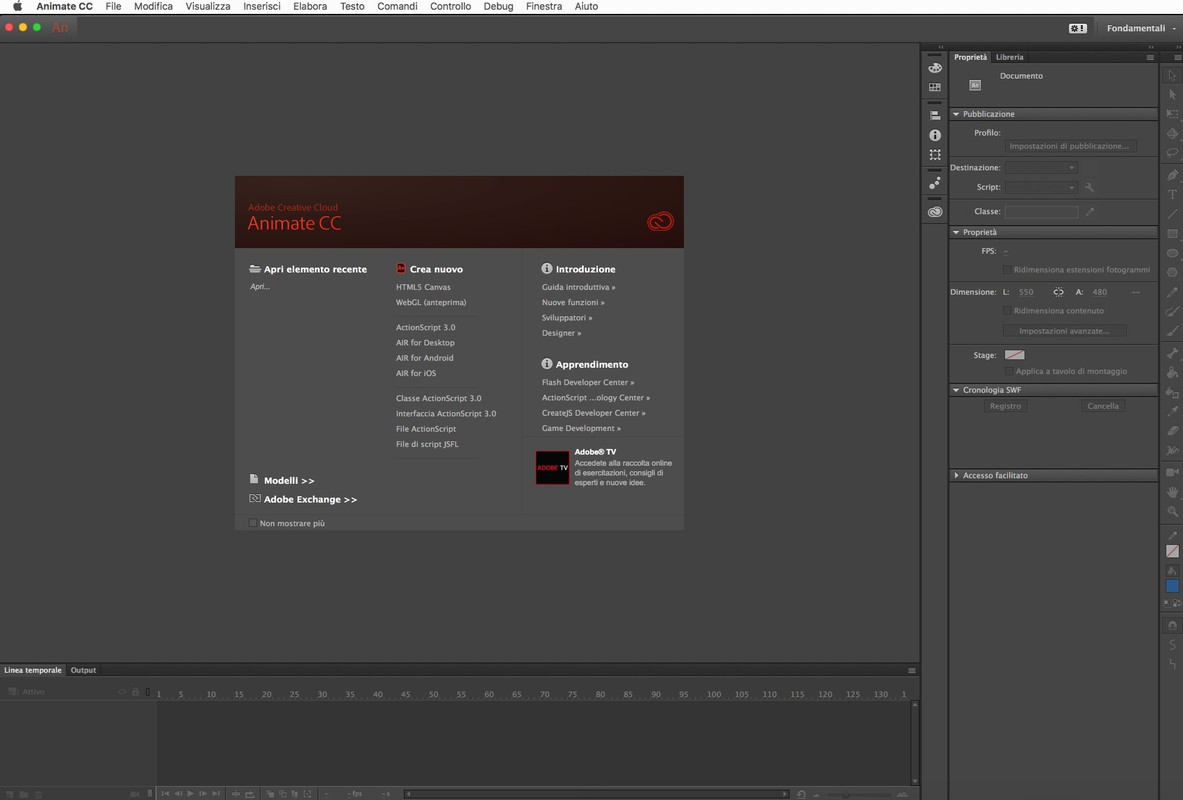Select the Rectangle tool
1183x800 pixels.
pyautogui.click(x=1172, y=234)
